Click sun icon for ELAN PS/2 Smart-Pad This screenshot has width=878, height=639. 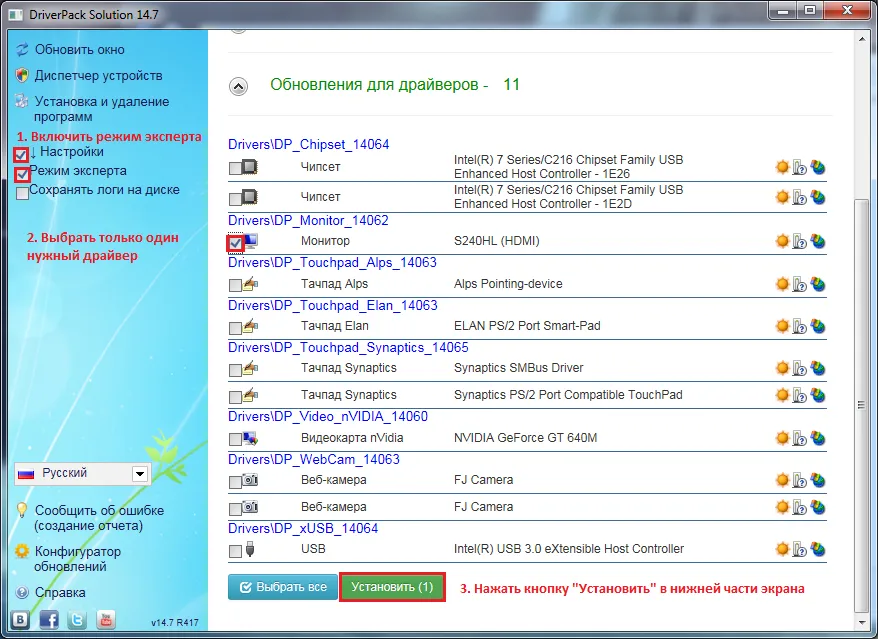tap(782, 326)
